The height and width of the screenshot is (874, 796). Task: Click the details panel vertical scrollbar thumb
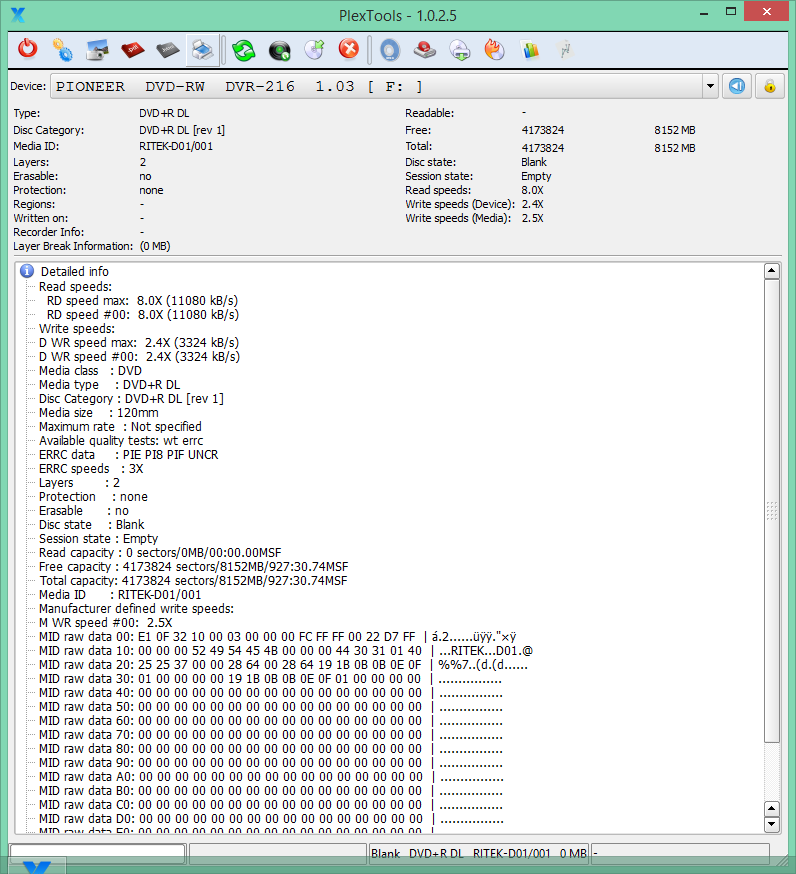pyautogui.click(x=771, y=511)
